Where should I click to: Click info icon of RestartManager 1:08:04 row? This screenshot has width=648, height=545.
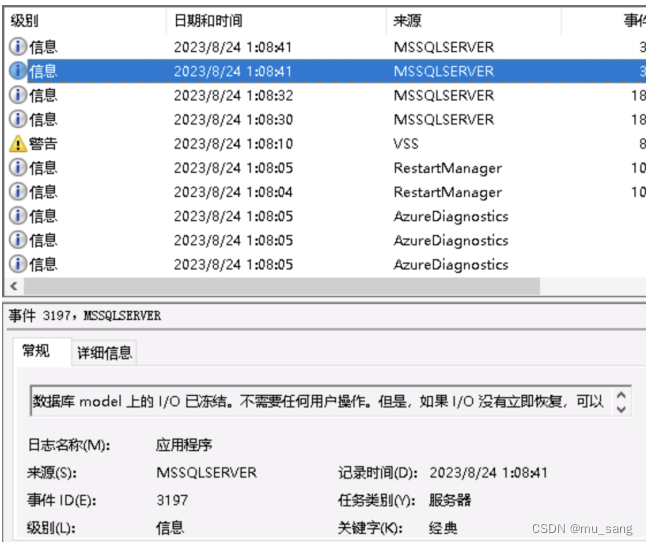pyautogui.click(x=18, y=192)
